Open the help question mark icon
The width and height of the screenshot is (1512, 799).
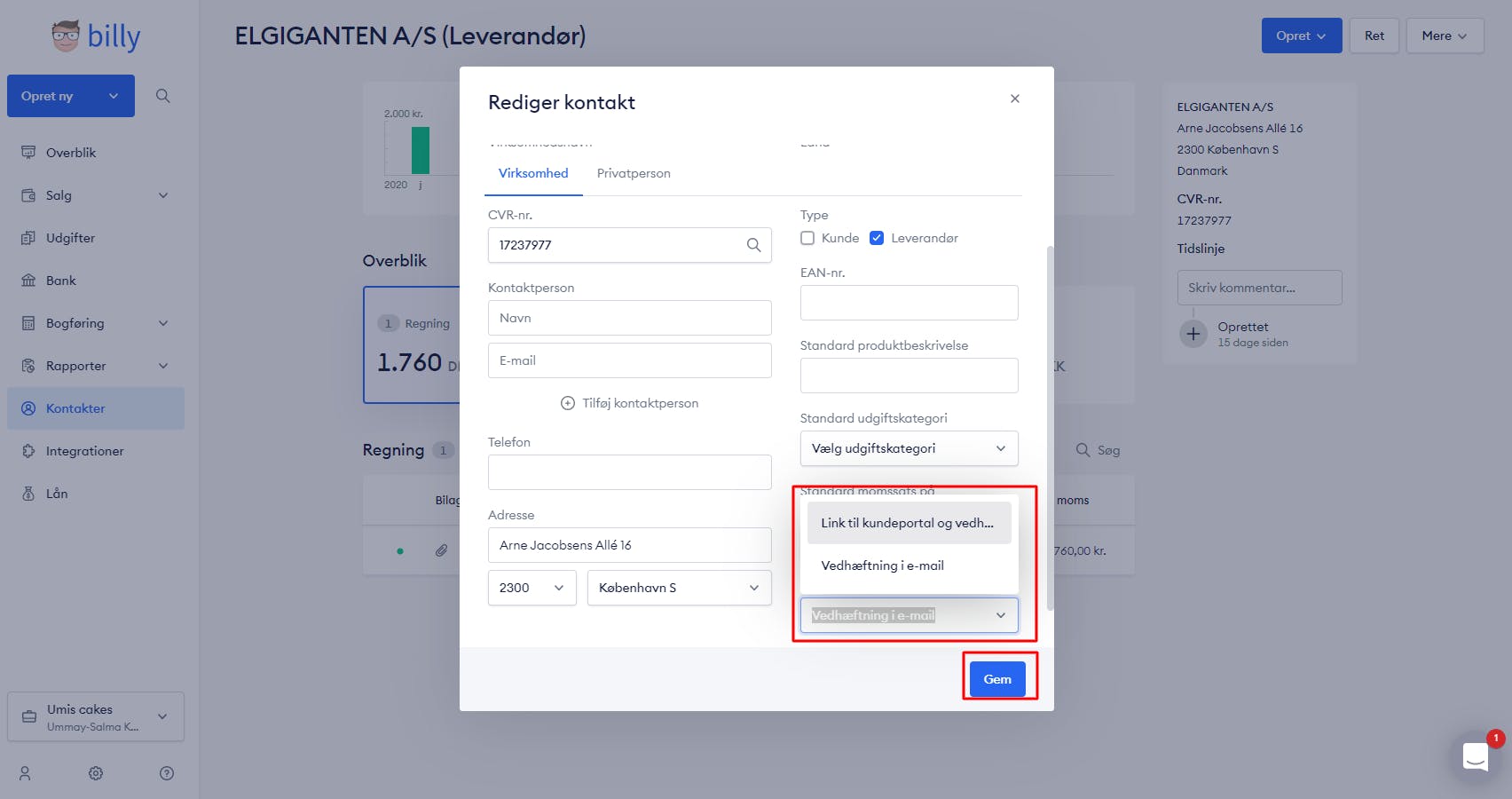pos(167,773)
